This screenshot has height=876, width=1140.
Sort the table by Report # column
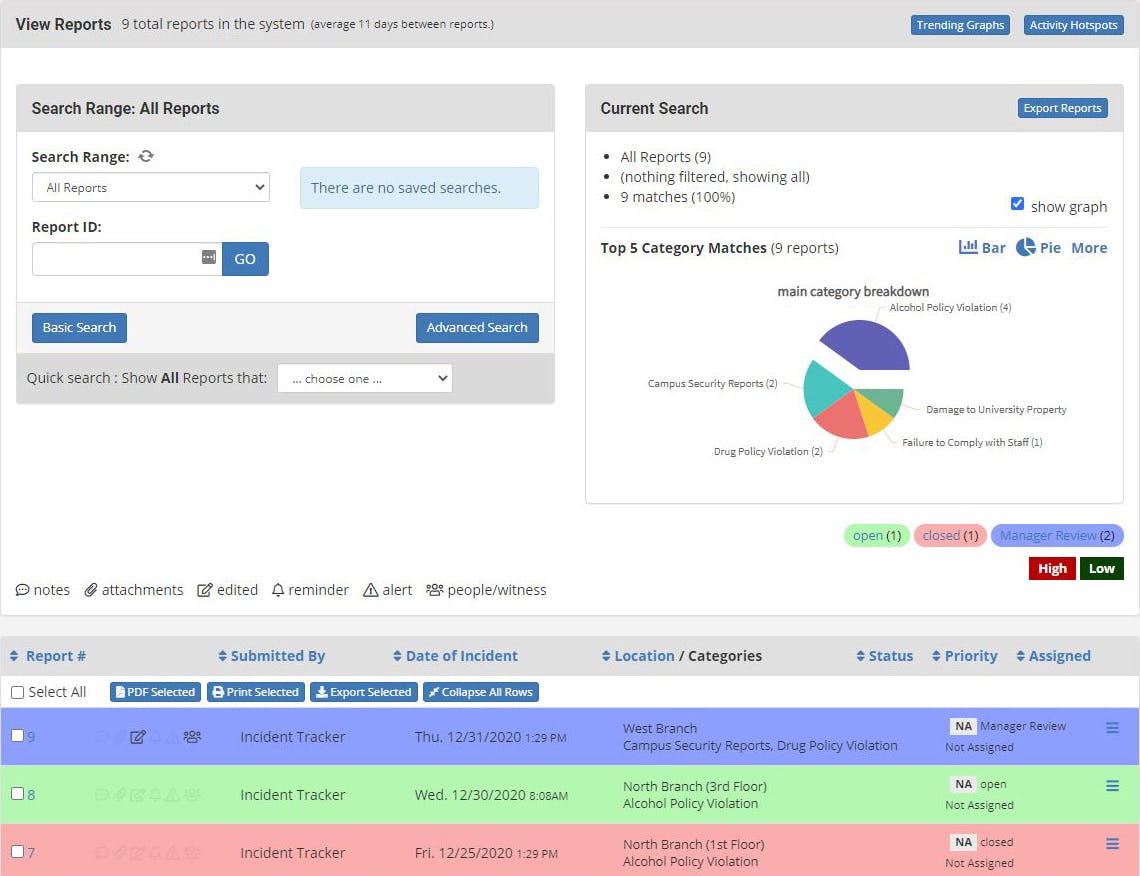coord(48,656)
